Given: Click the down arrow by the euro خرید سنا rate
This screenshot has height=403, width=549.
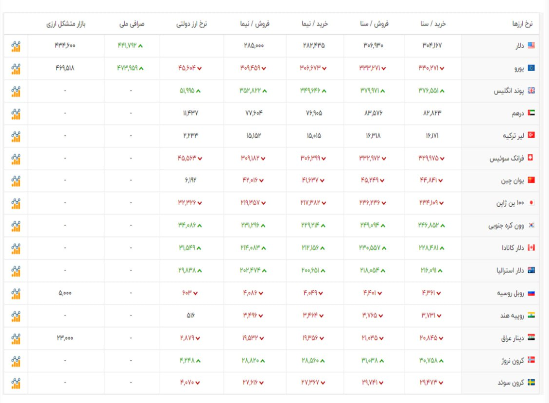Looking at the screenshot, I should coord(442,69).
